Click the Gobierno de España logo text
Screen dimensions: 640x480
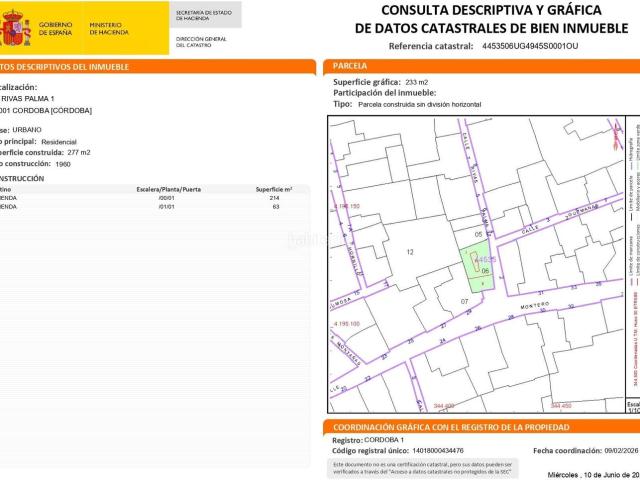(x=55, y=29)
